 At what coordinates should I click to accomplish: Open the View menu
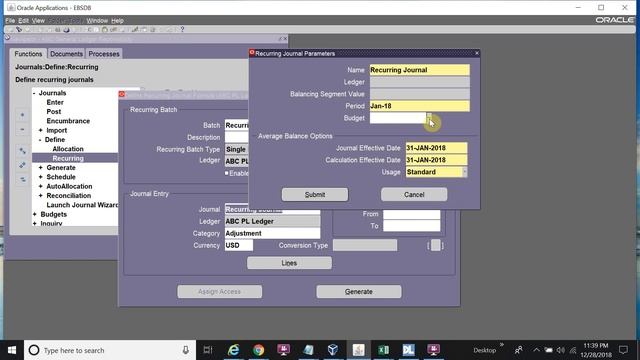click(x=38, y=20)
